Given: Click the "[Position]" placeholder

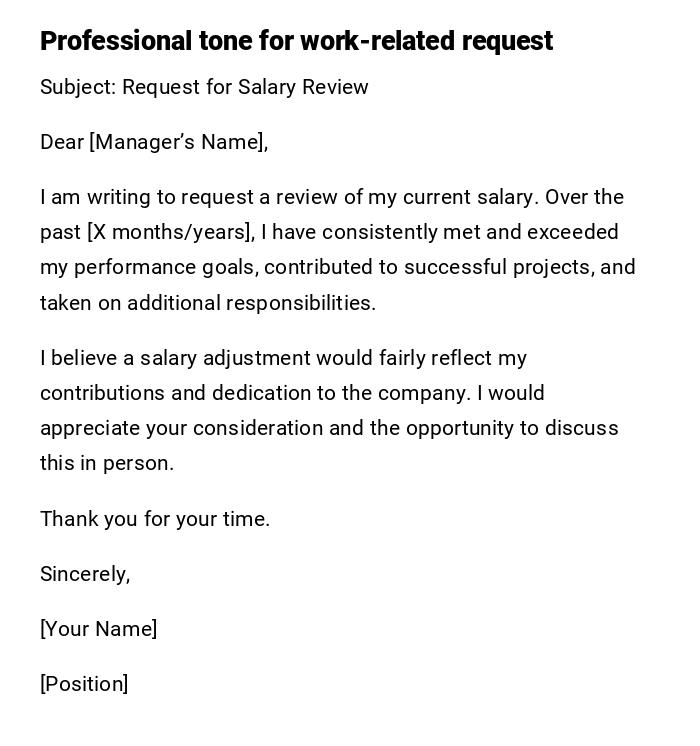Looking at the screenshot, I should (84, 684).
